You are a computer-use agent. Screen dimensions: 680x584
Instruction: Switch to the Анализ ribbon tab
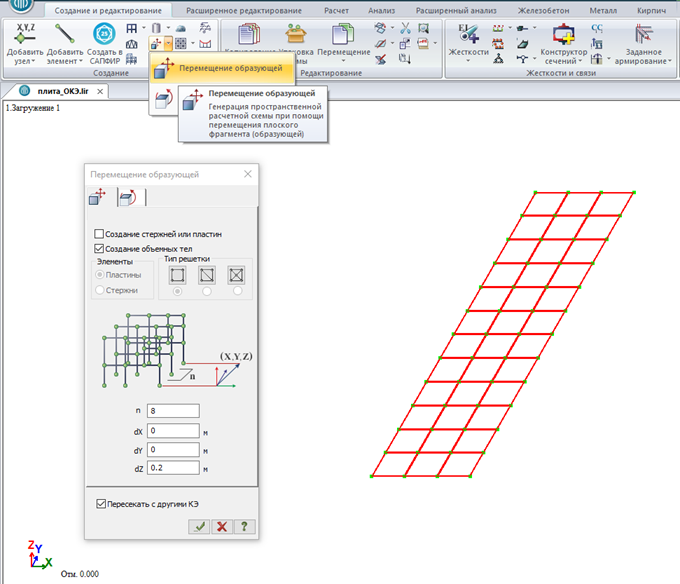[382, 10]
